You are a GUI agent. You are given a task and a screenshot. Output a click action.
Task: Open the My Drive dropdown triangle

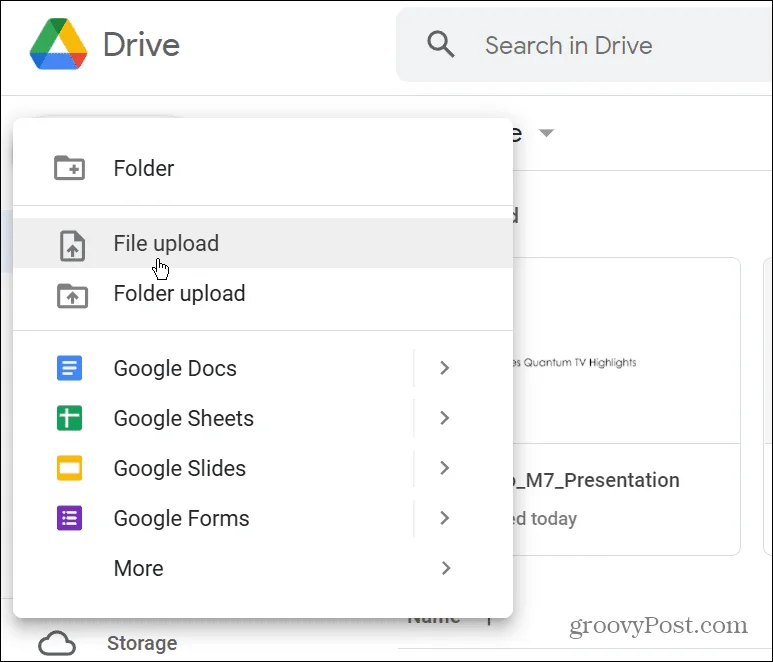pyautogui.click(x=546, y=133)
